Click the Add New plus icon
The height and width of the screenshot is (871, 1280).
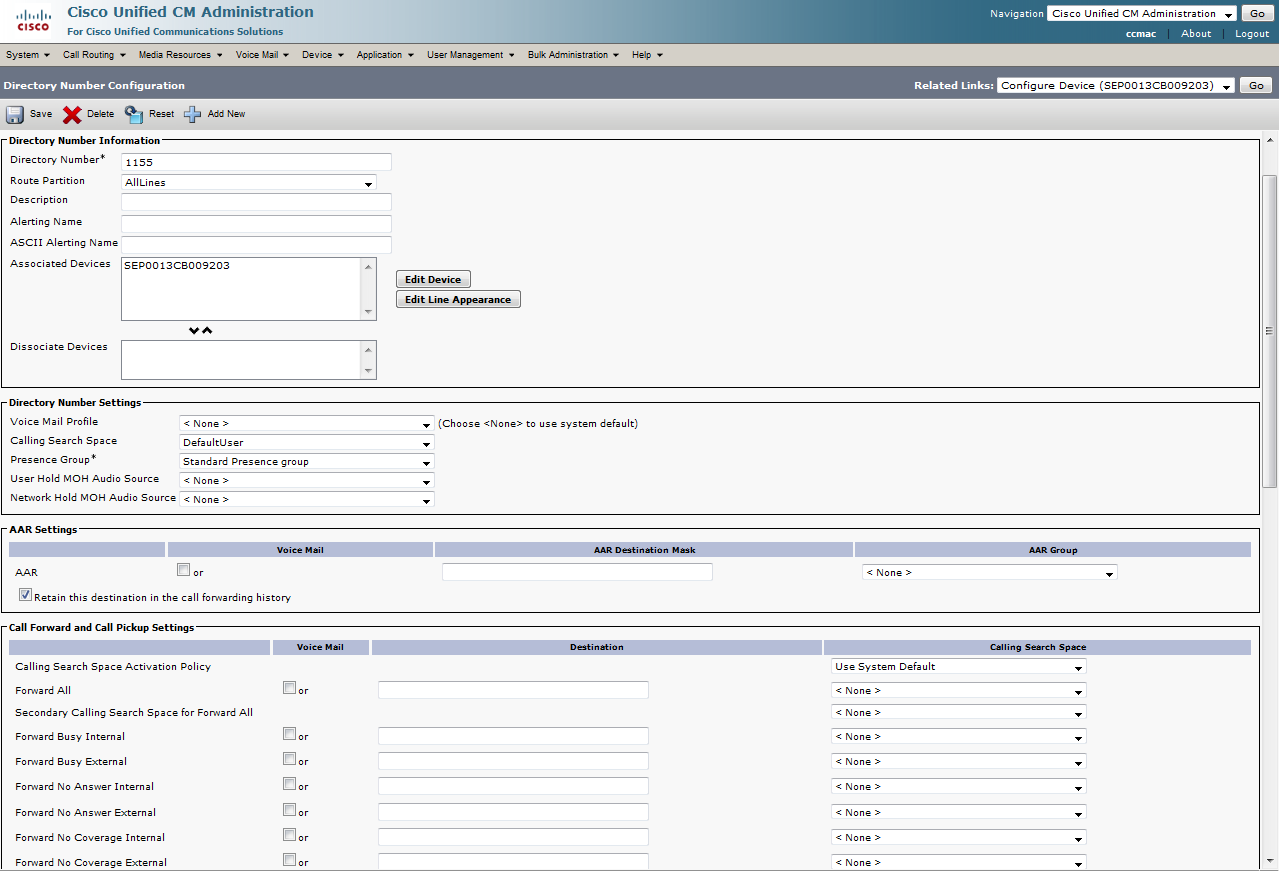[193, 114]
